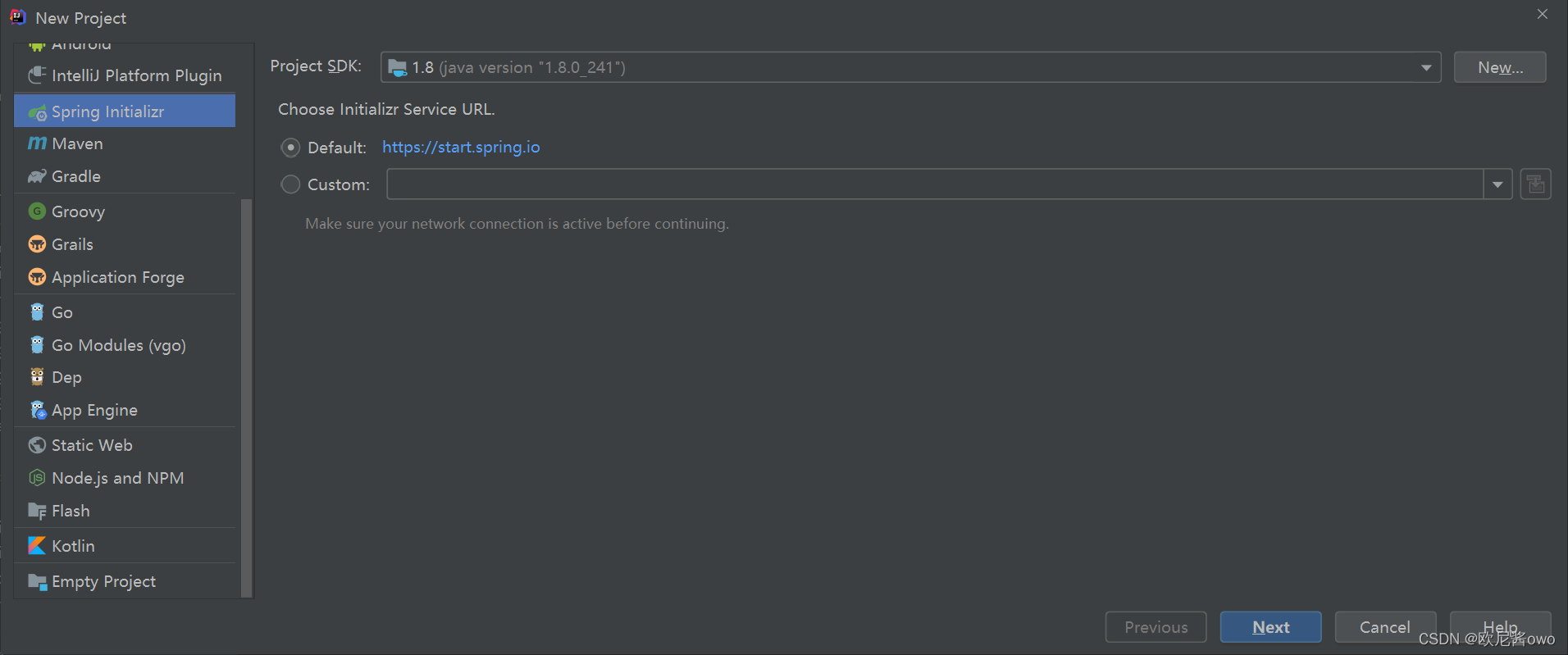Select Application Forge entry
Image resolution: width=1568 pixels, height=655 pixels.
coord(125,277)
